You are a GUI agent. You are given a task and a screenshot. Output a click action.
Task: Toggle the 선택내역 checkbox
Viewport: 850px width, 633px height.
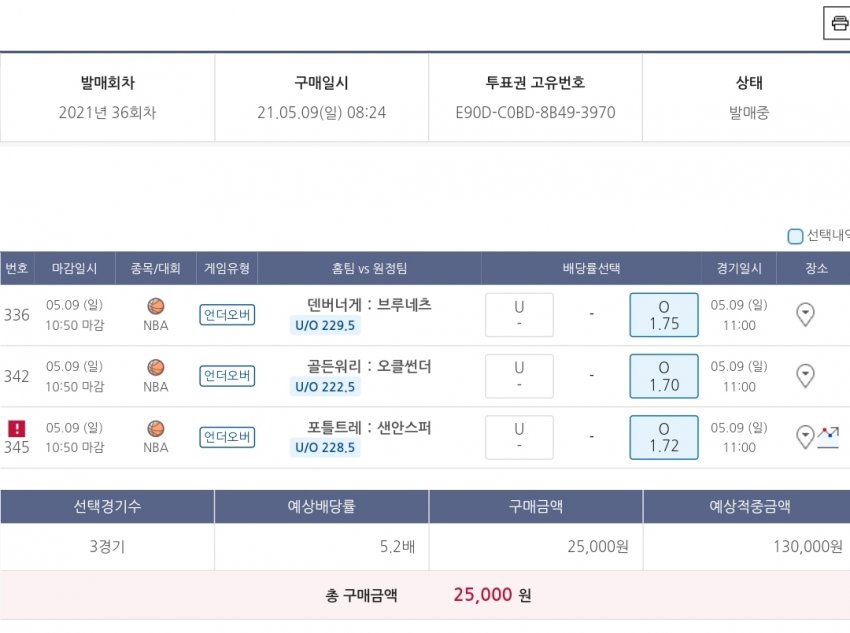[x=795, y=237]
